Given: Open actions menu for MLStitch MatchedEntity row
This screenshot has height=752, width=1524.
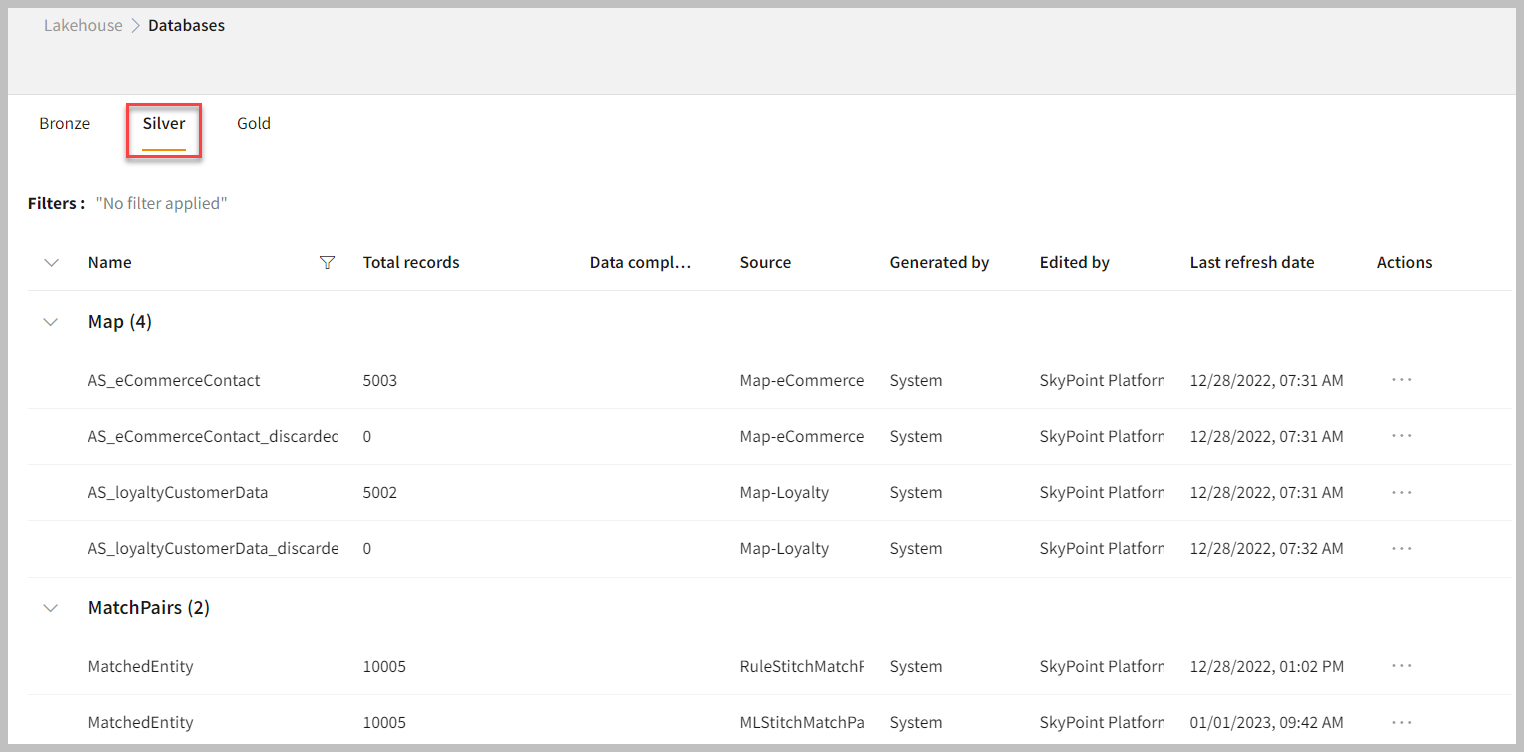Looking at the screenshot, I should (1401, 722).
